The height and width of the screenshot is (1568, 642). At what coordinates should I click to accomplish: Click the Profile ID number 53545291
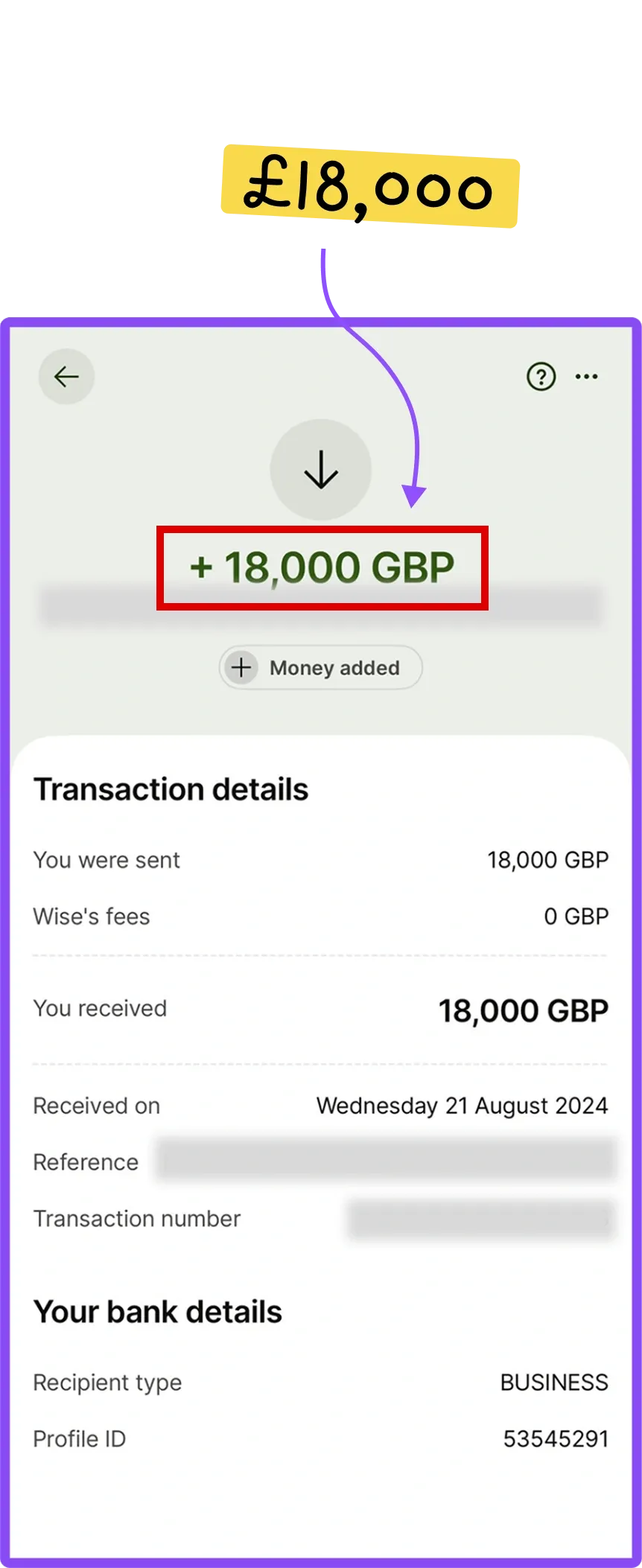(556, 1438)
